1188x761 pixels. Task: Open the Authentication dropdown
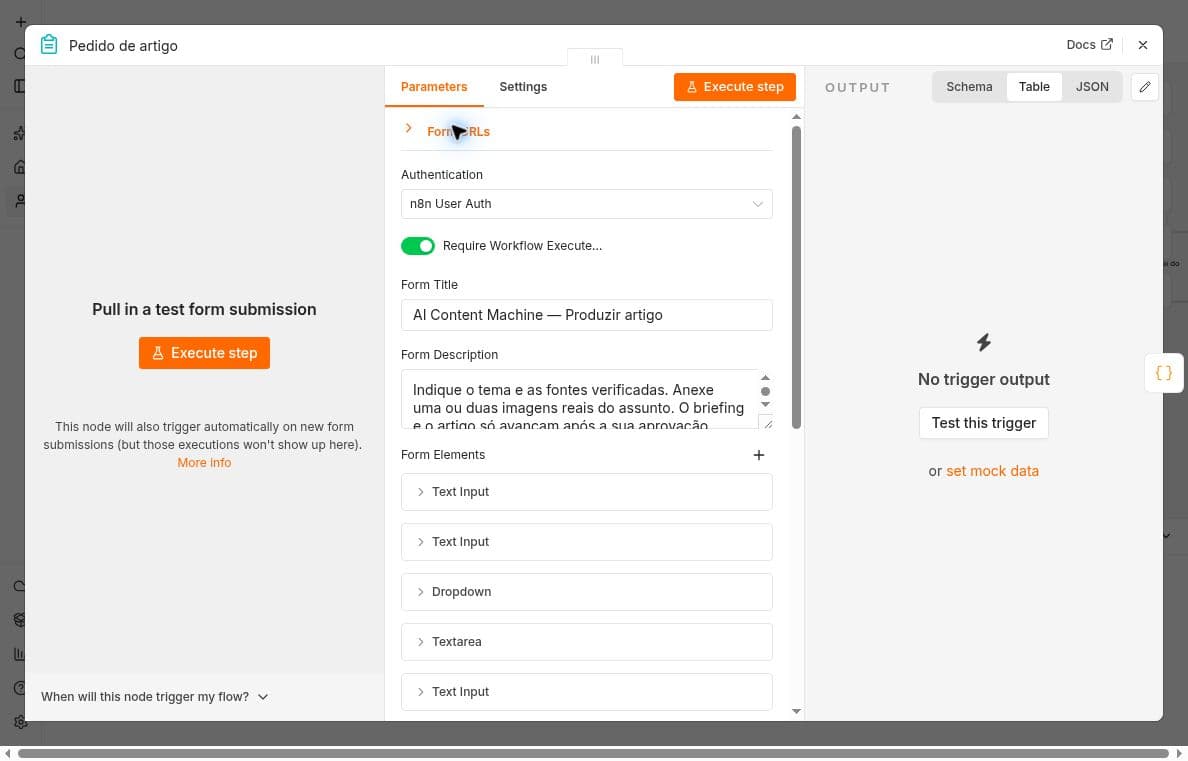coord(586,204)
